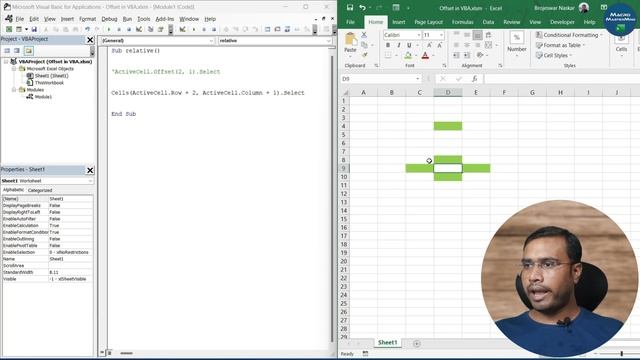Screen dimensions: 640x360
Task: Open Conditional Formatting dropdown
Action: [x=569, y=35]
